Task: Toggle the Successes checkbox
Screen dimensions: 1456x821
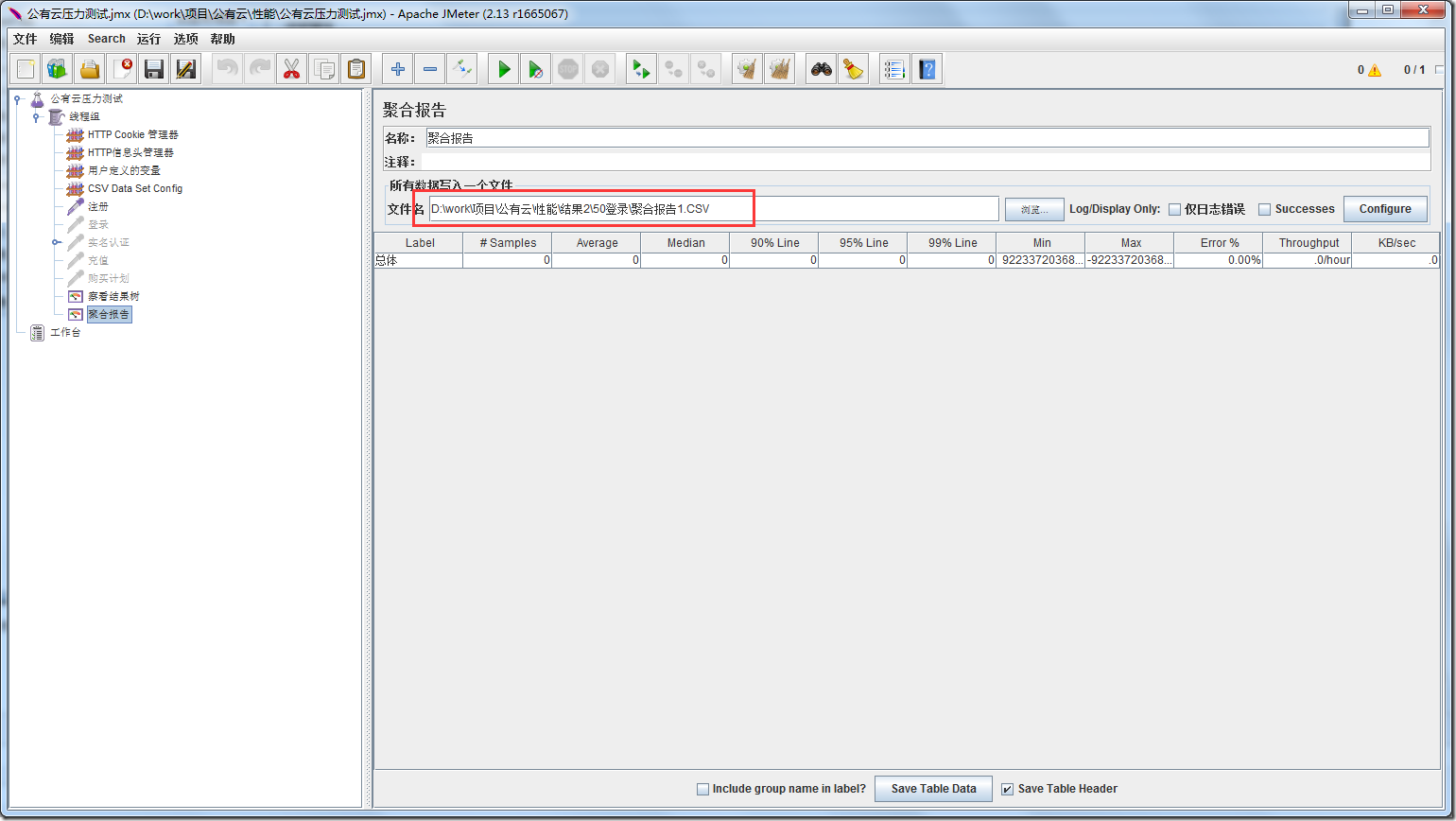Action: (x=1264, y=210)
